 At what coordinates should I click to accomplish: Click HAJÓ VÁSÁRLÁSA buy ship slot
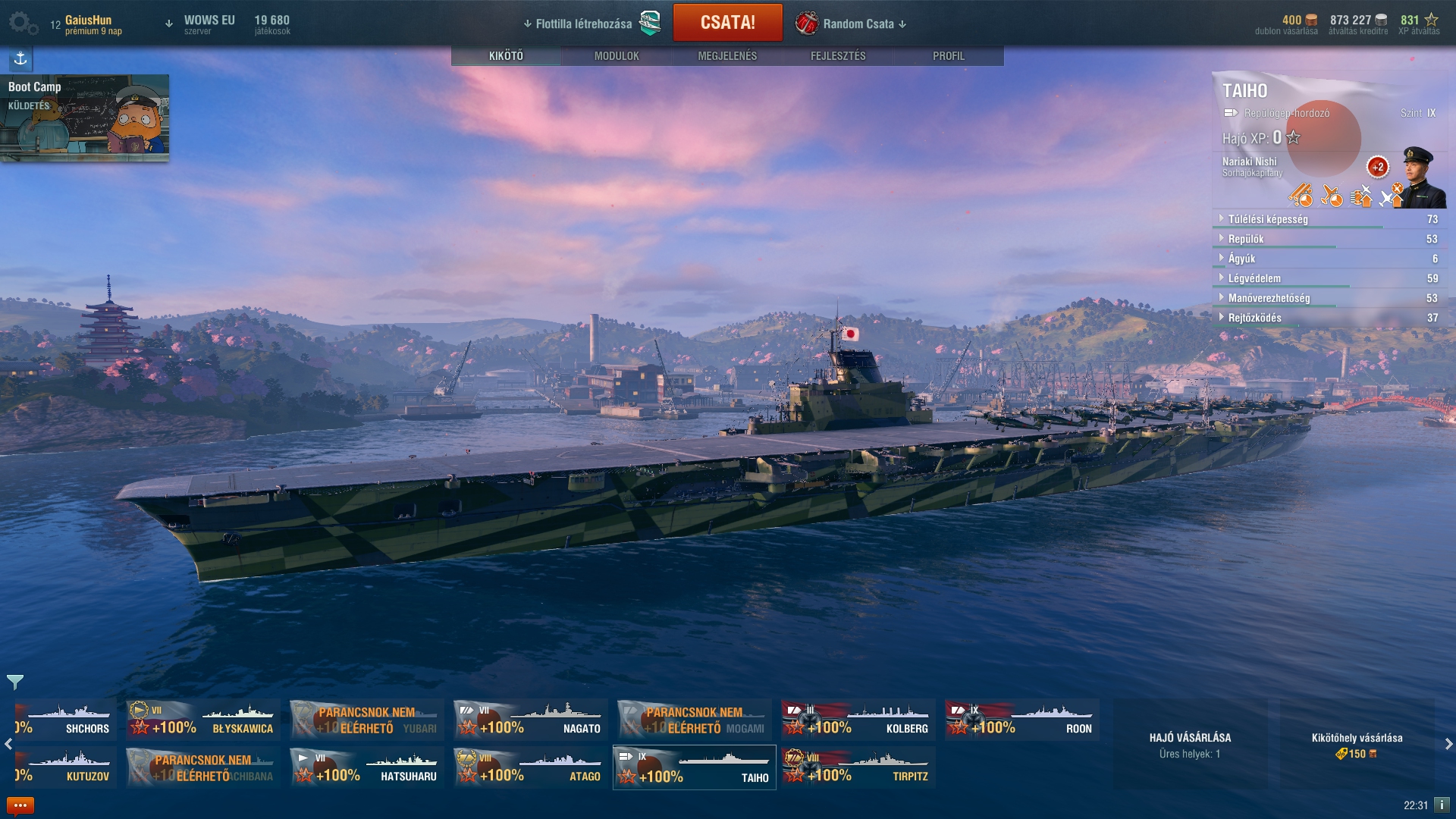(1190, 745)
